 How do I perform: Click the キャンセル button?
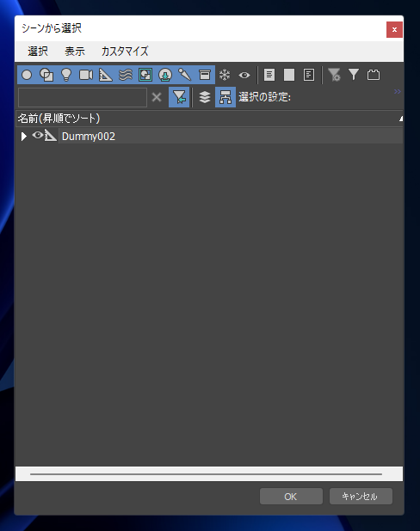pos(361,496)
